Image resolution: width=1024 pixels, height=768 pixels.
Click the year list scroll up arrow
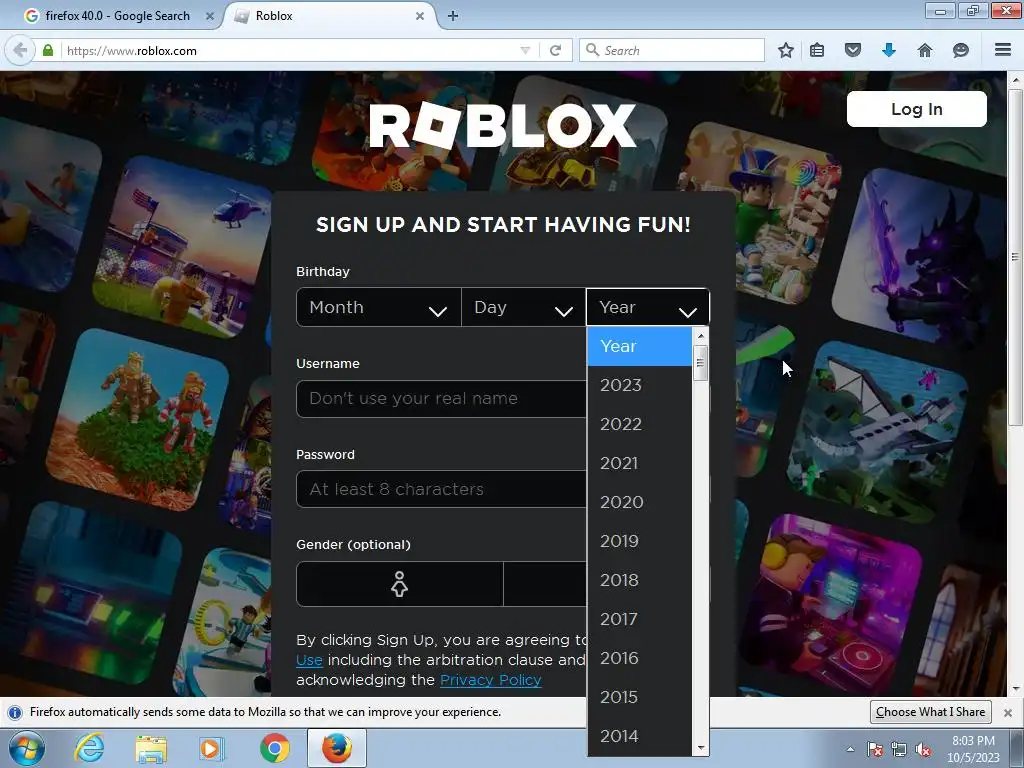click(x=701, y=336)
